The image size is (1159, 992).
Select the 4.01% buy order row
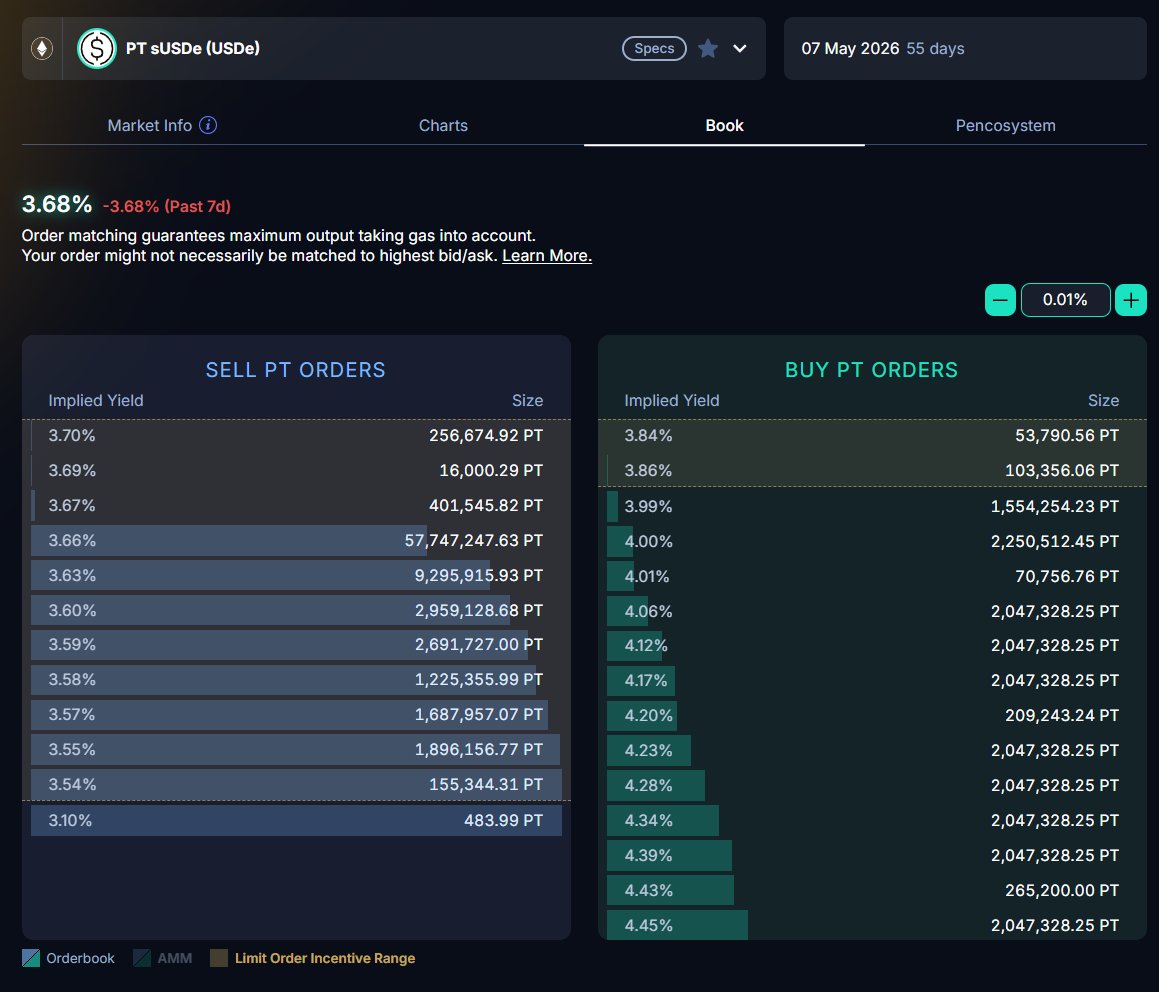point(872,576)
